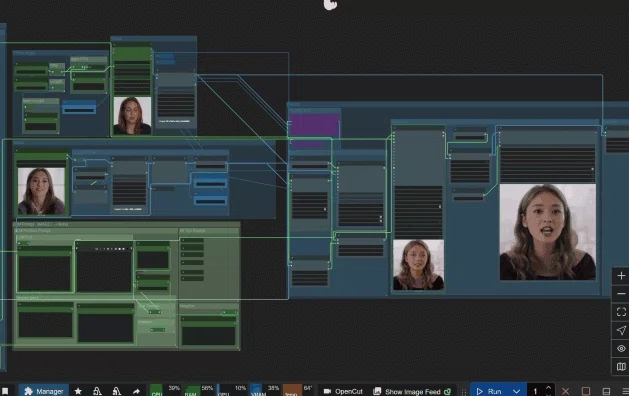Click the large output video preview thumbnail
Image resolution: width=629 pixels, height=396 pixels.
(x=548, y=232)
